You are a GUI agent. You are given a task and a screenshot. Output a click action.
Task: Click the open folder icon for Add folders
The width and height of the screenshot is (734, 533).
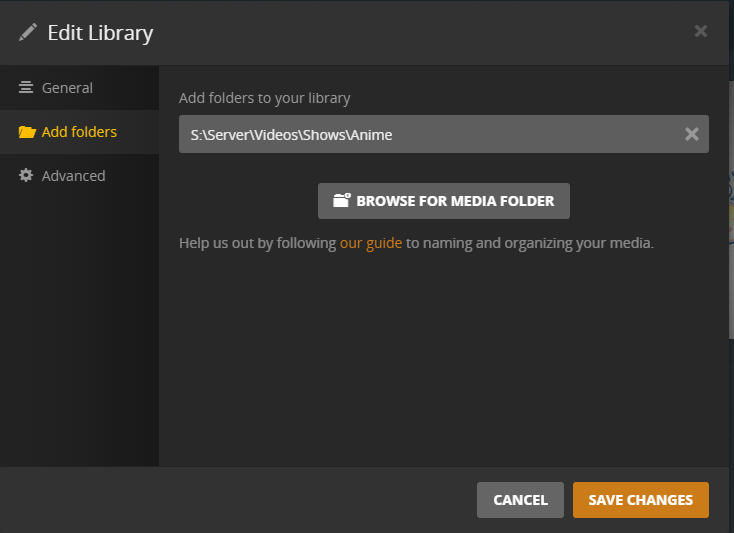[x=27, y=132]
